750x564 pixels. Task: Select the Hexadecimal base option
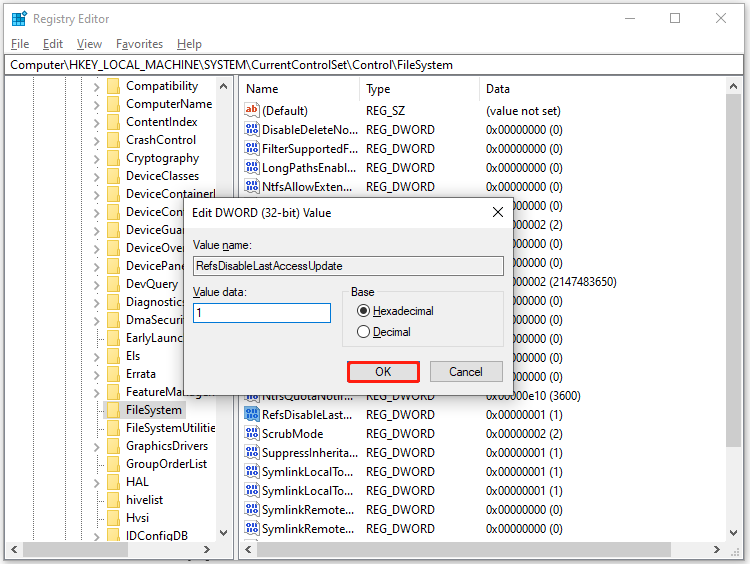364,311
